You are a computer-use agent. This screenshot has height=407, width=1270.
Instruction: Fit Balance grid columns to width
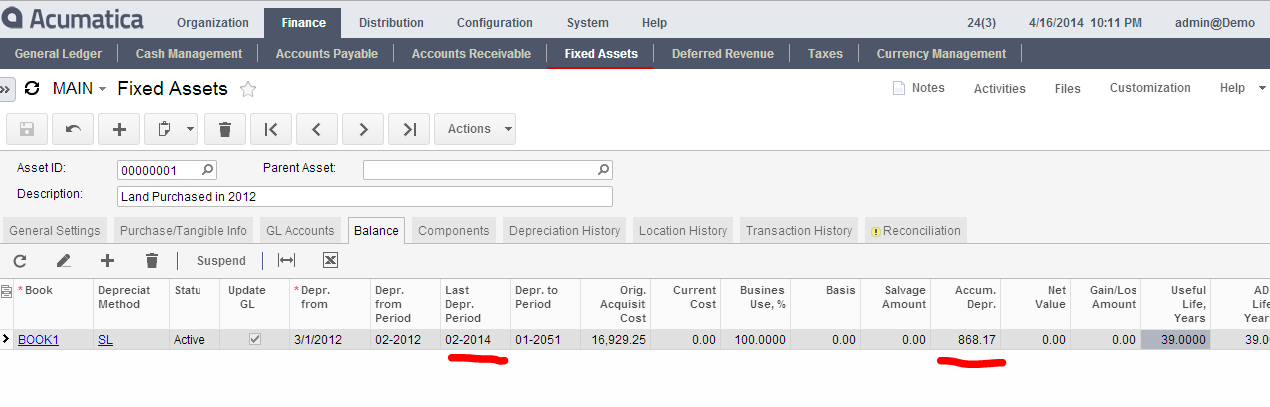click(x=287, y=260)
